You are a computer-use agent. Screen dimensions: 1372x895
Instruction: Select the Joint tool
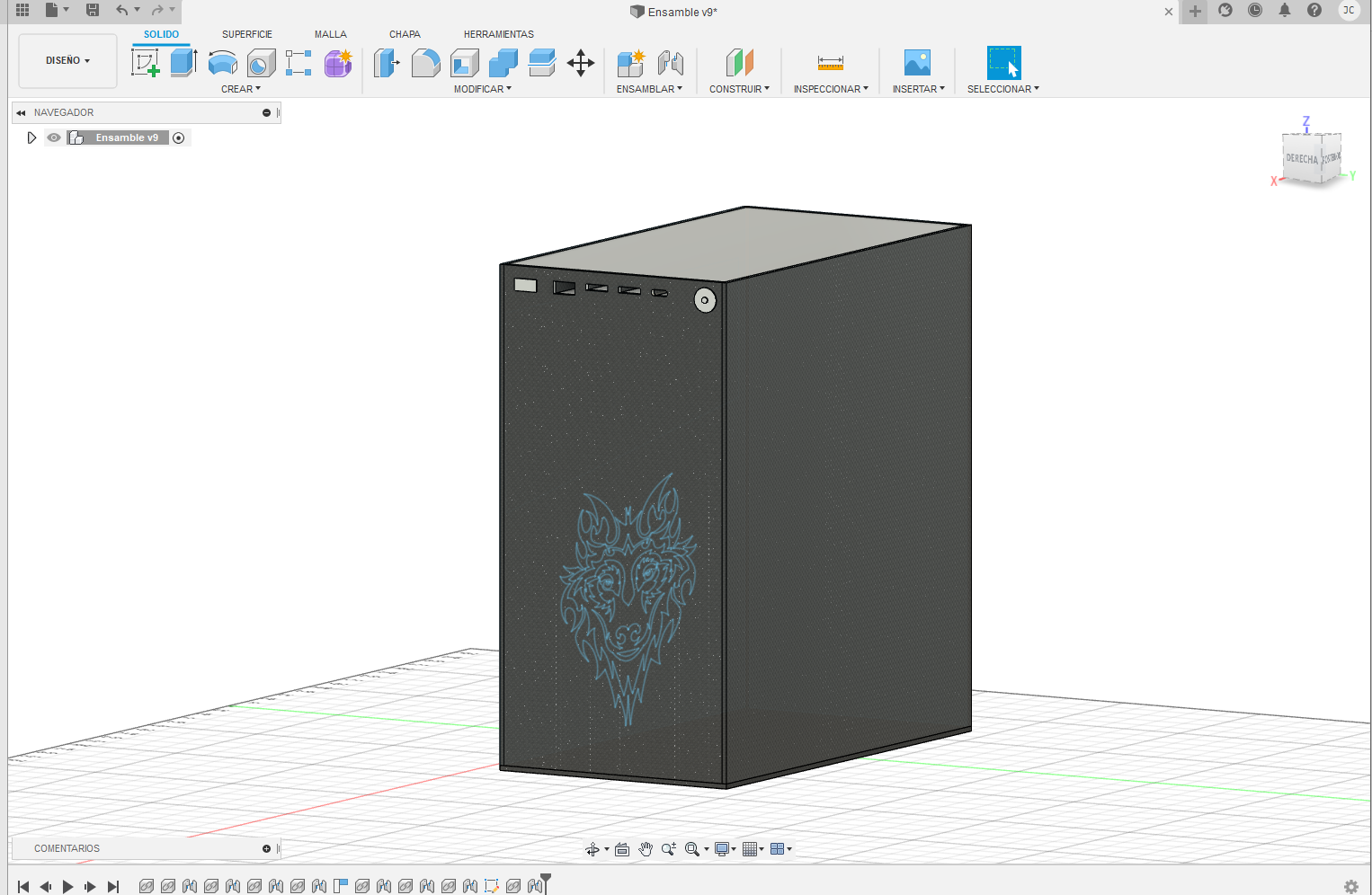pos(670,63)
